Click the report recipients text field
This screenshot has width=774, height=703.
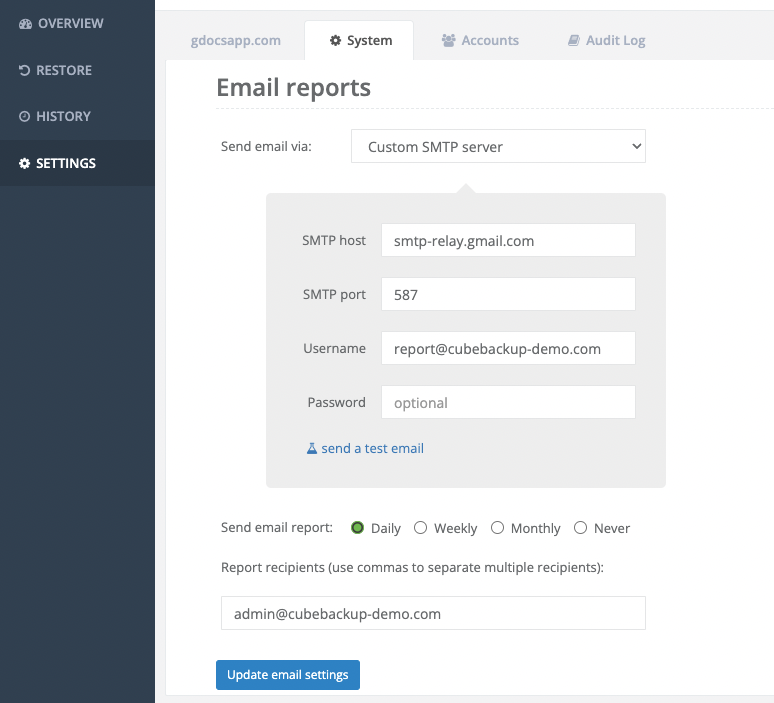[x=433, y=614]
